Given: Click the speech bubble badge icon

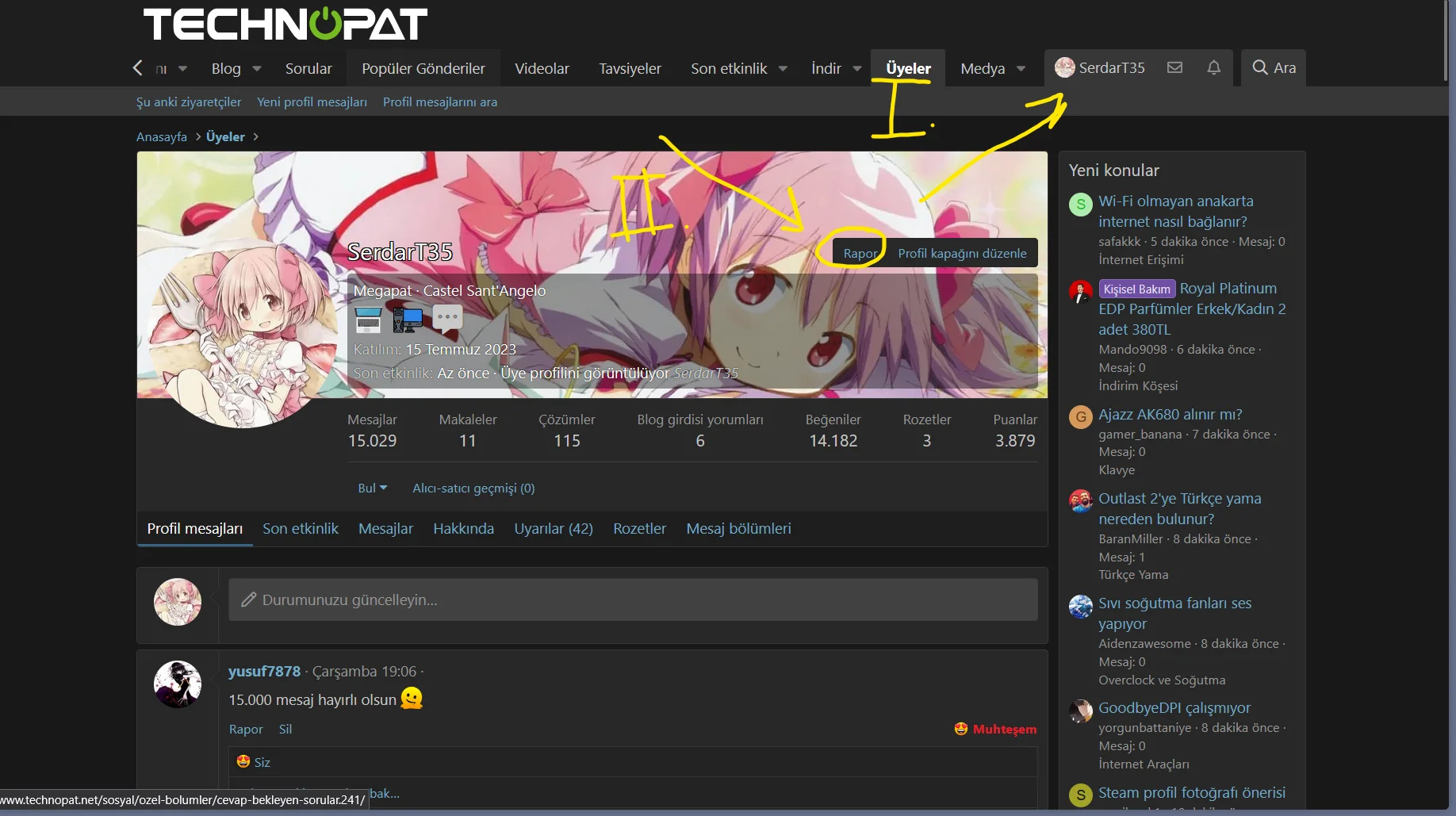Looking at the screenshot, I should coord(447,319).
